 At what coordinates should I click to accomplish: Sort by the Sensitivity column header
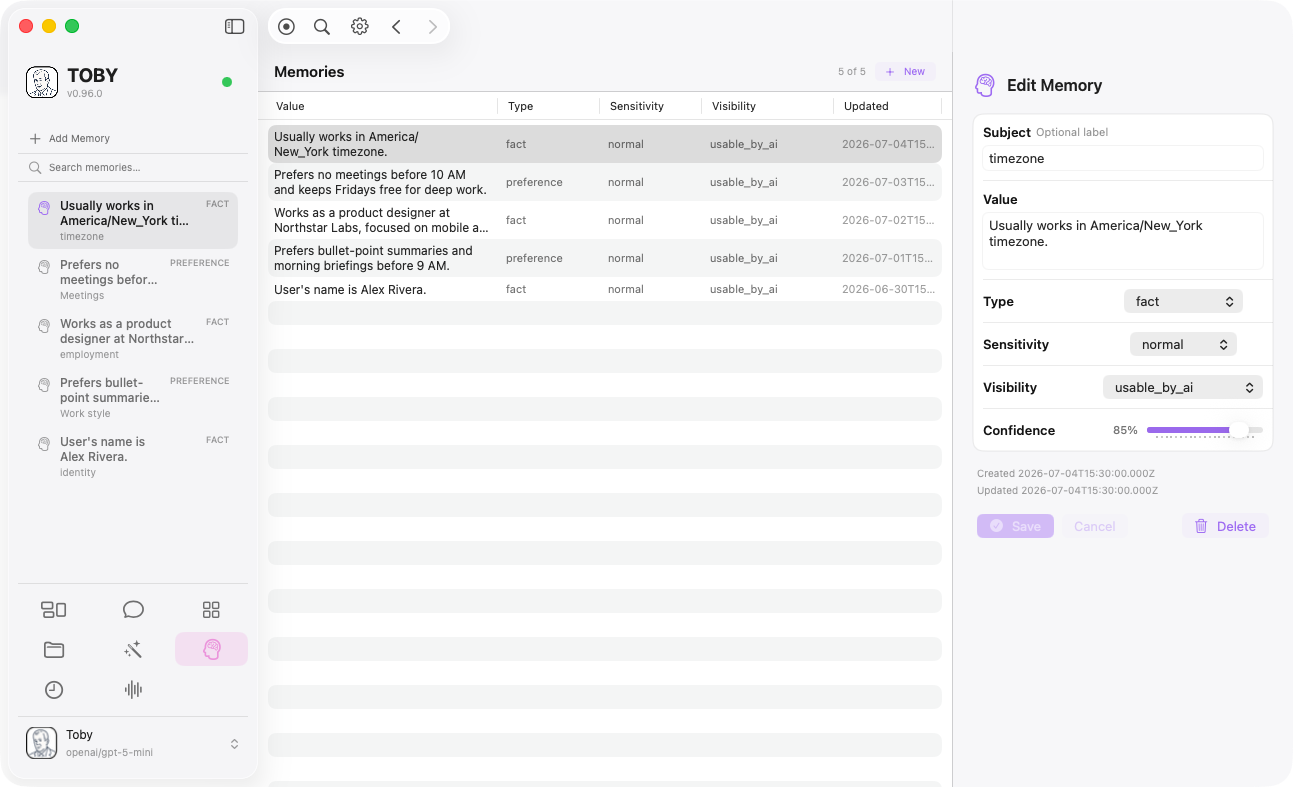651,106
